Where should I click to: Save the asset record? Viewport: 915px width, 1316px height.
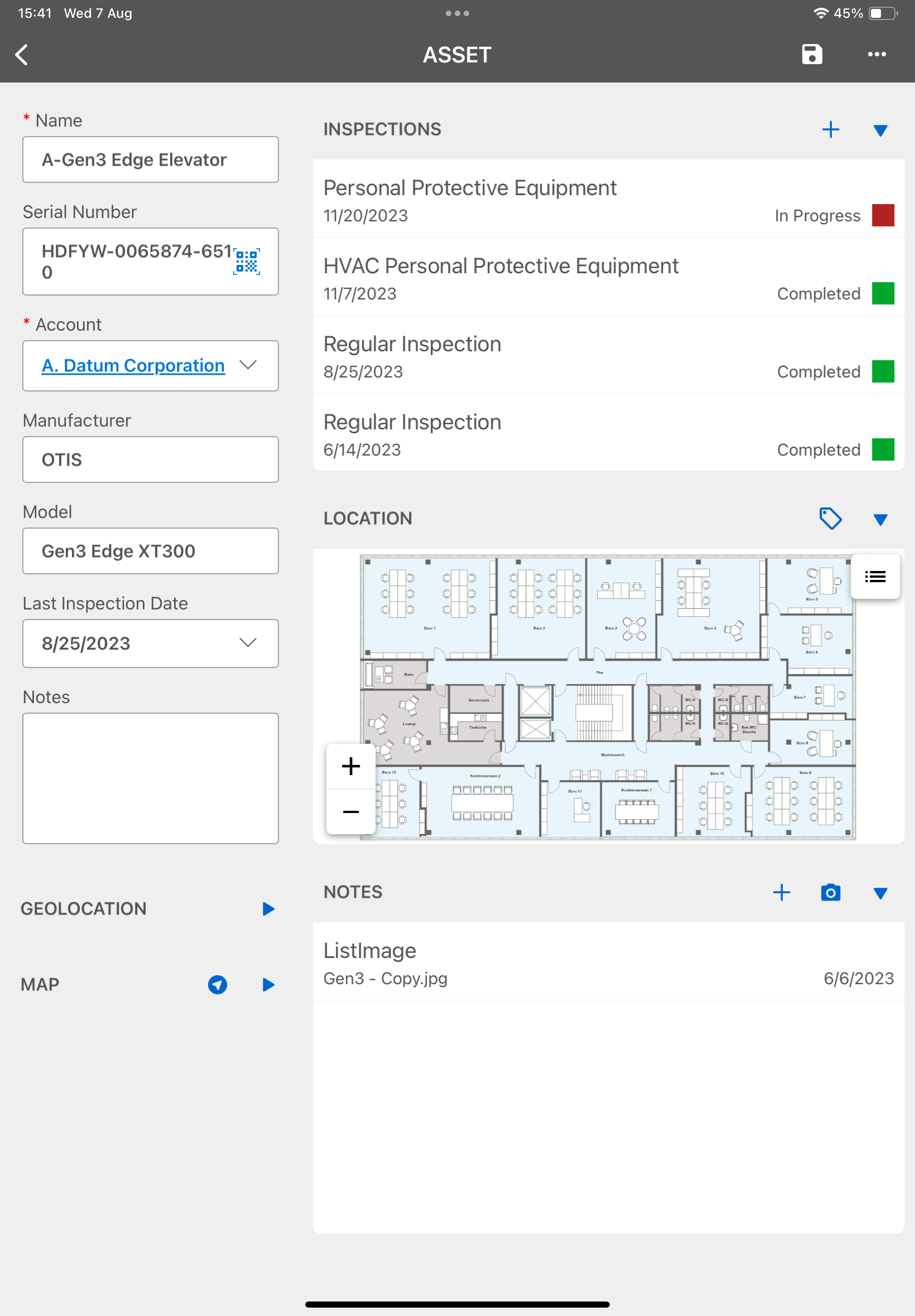pyautogui.click(x=812, y=55)
